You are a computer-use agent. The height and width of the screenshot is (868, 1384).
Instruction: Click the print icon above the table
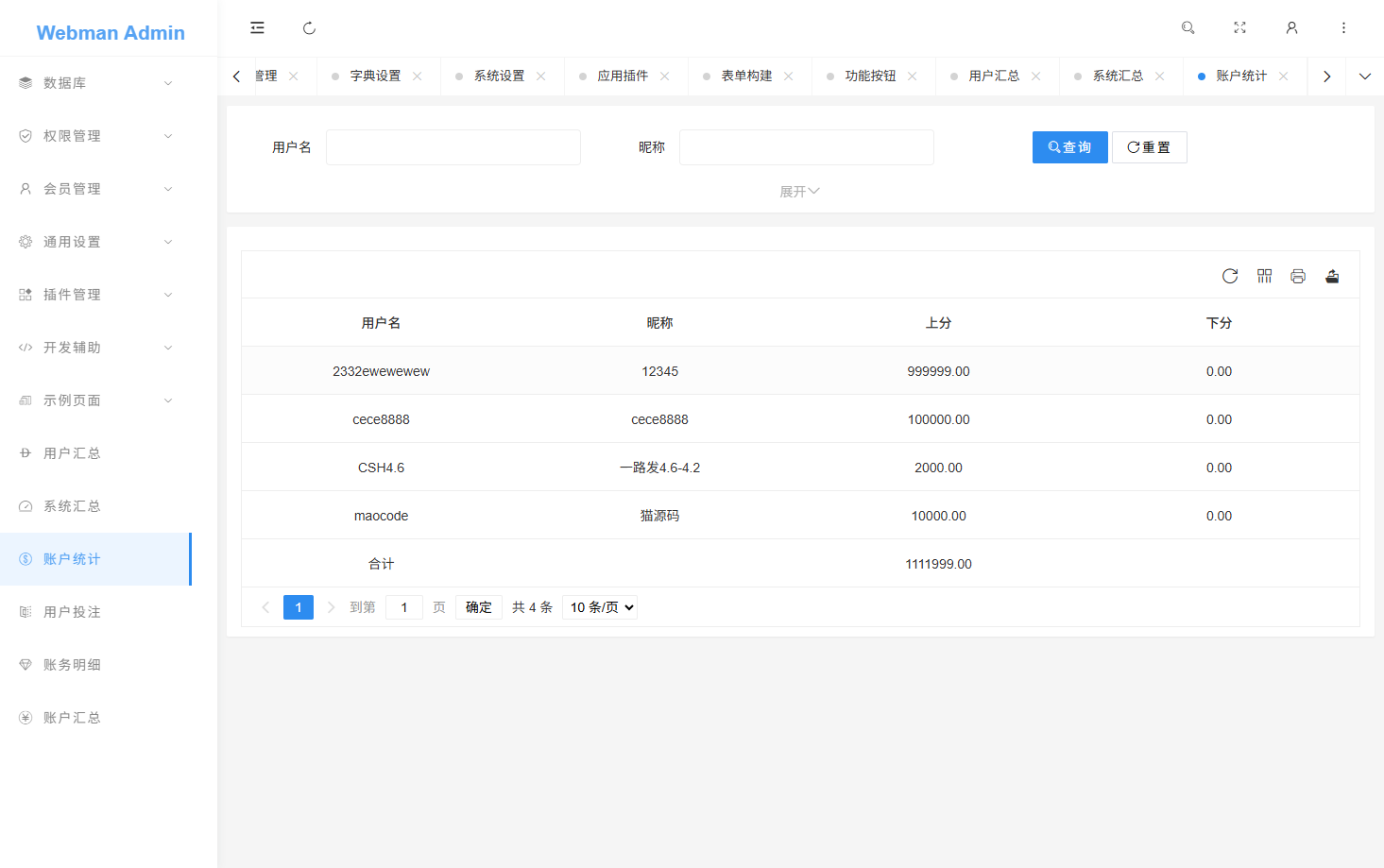click(1298, 276)
